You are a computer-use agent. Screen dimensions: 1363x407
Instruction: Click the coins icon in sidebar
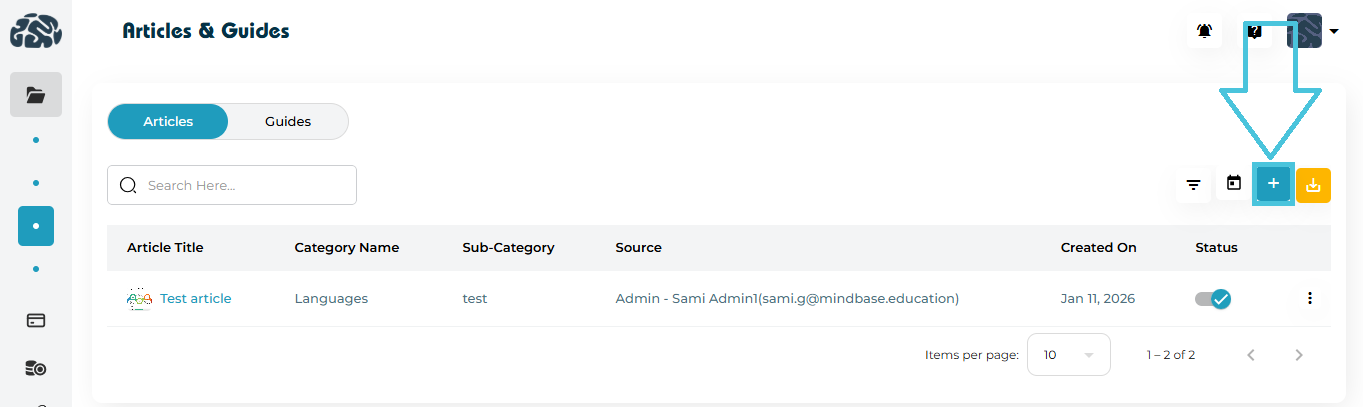point(36,369)
